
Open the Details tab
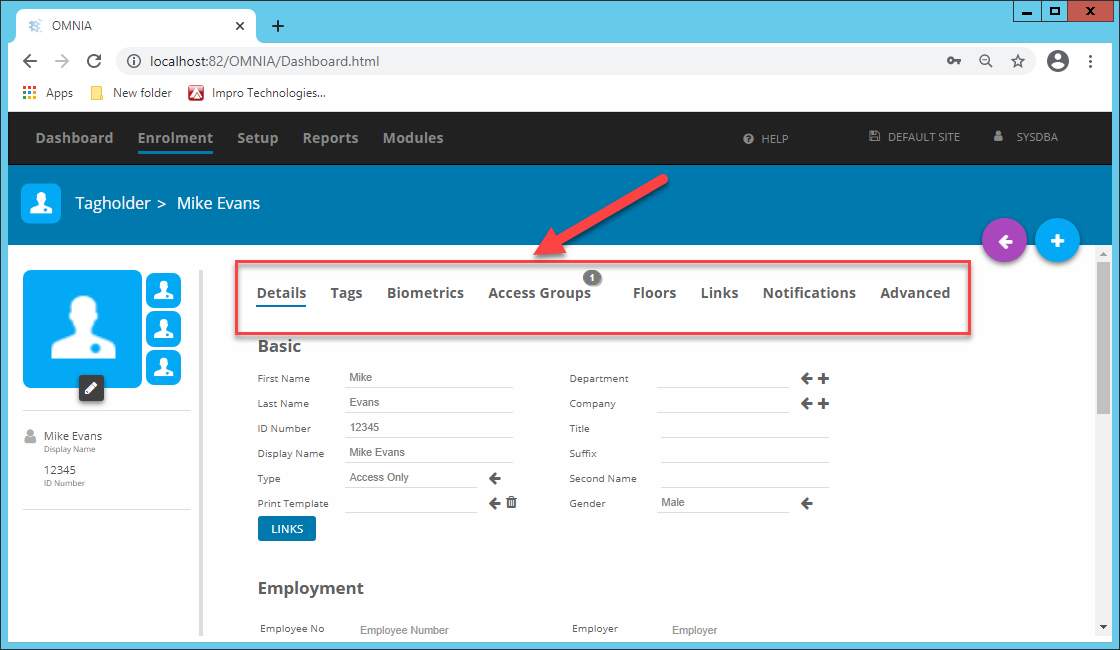(x=281, y=293)
